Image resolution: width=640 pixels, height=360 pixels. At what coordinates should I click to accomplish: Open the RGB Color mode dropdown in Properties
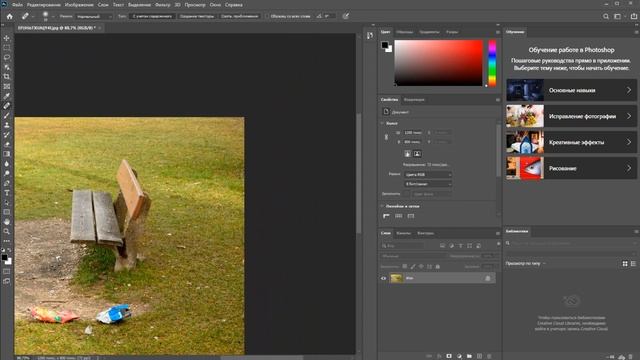click(x=428, y=175)
